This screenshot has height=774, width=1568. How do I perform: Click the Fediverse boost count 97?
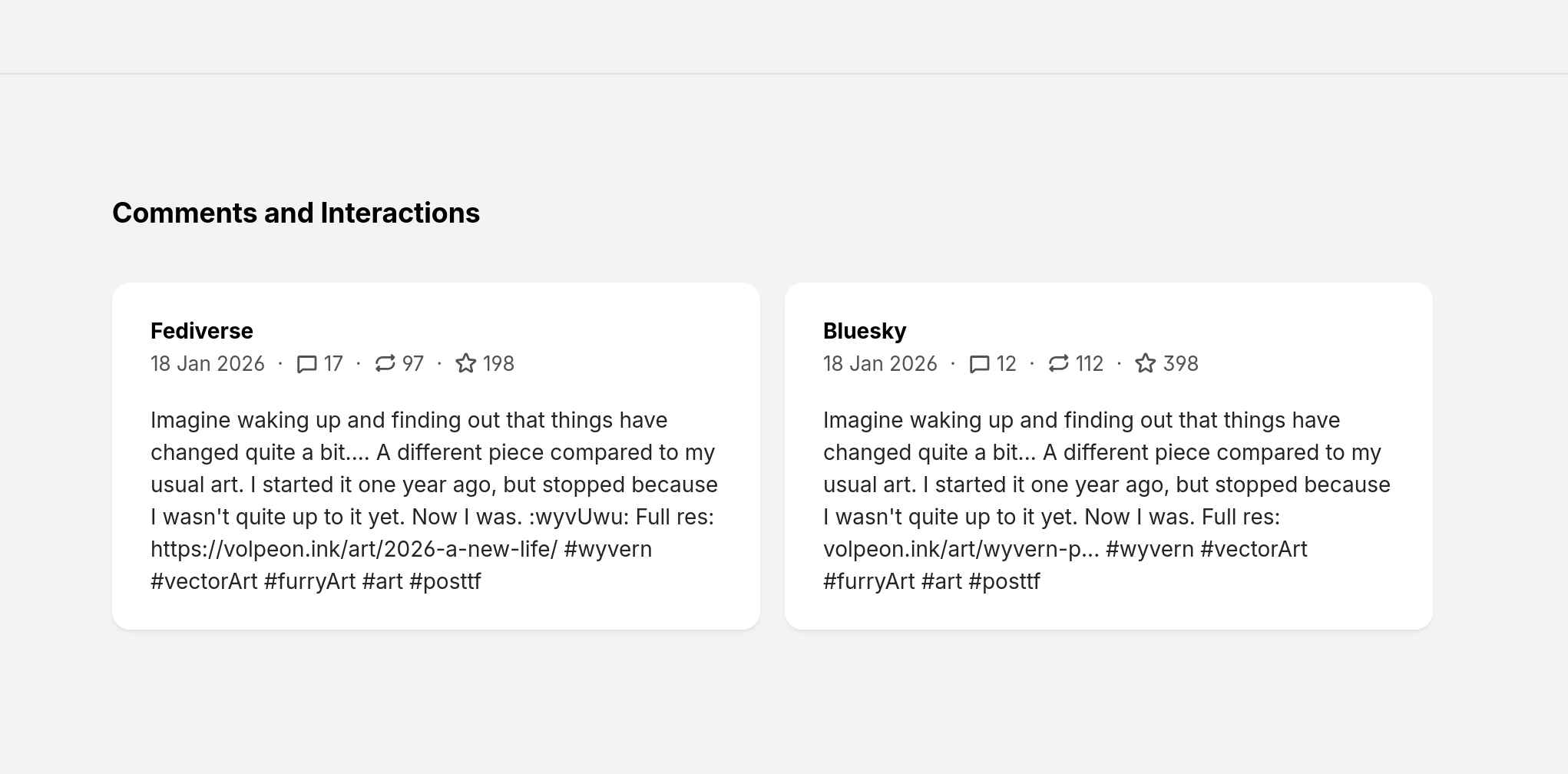click(x=413, y=364)
